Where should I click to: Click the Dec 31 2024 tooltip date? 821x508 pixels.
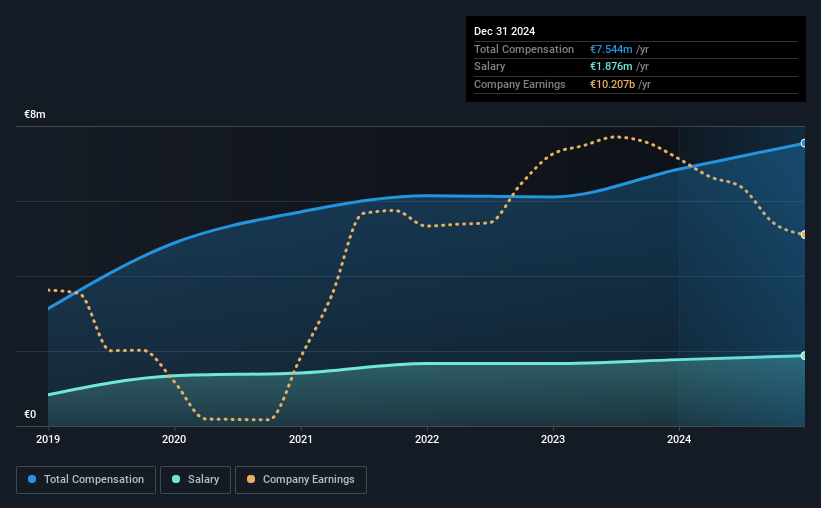click(504, 31)
